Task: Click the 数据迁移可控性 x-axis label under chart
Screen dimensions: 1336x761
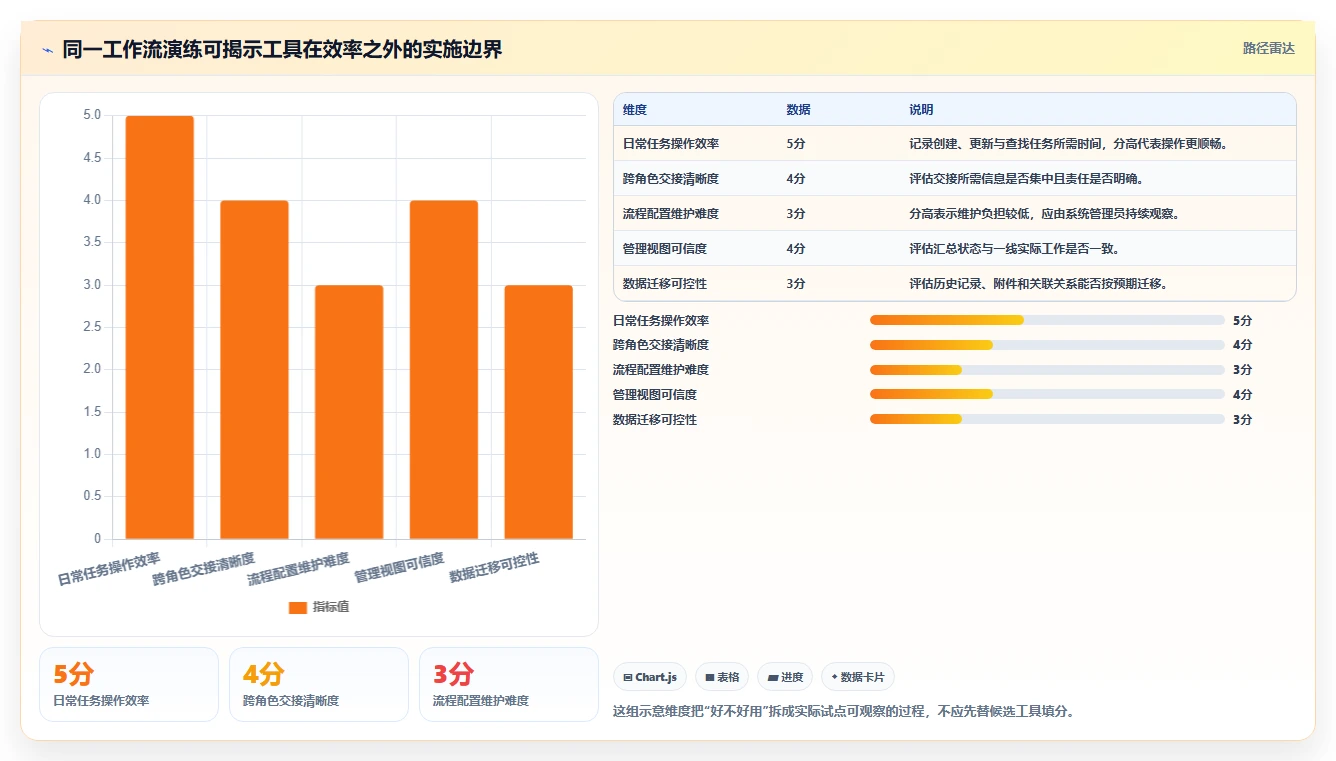Action: [494, 567]
